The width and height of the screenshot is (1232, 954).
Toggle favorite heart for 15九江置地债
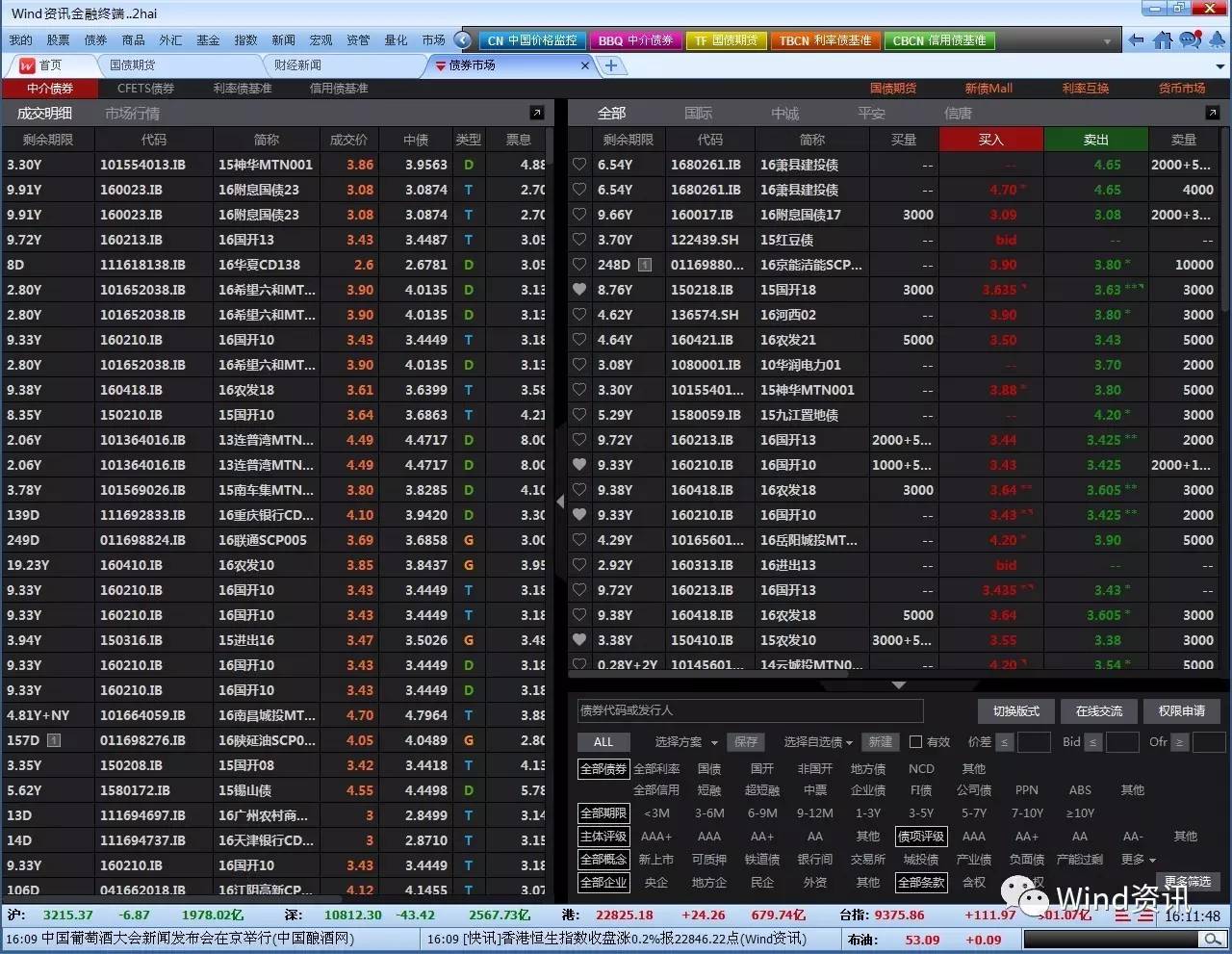tap(579, 415)
